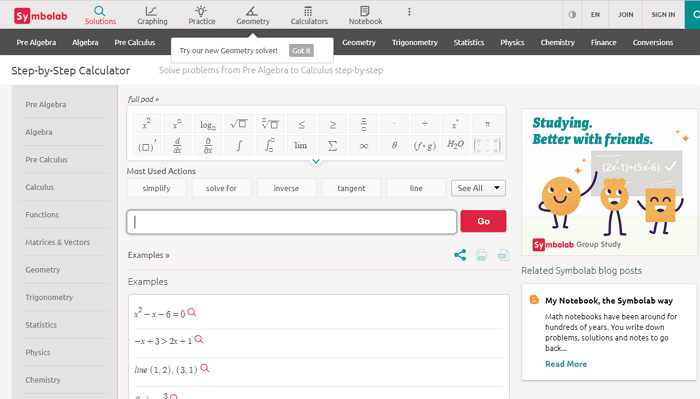The height and width of the screenshot is (399, 700).
Task: Focus the math expression input field
Action: tap(292, 222)
